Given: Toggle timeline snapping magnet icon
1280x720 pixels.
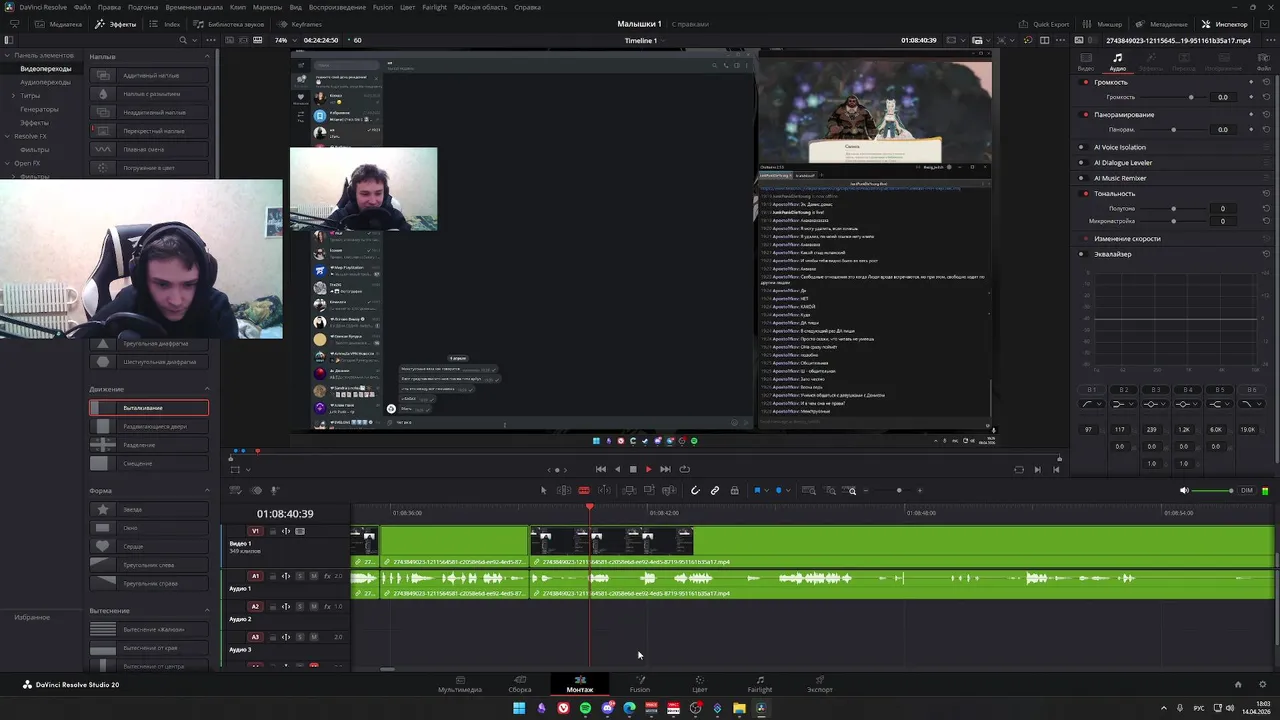Looking at the screenshot, I should (695, 490).
